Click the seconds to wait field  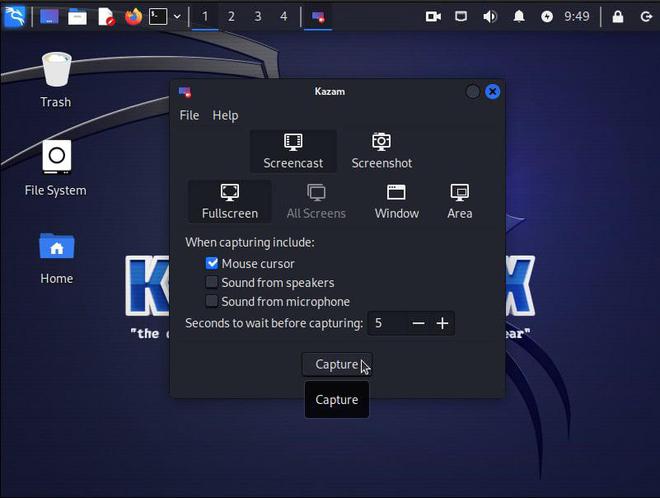(387, 323)
